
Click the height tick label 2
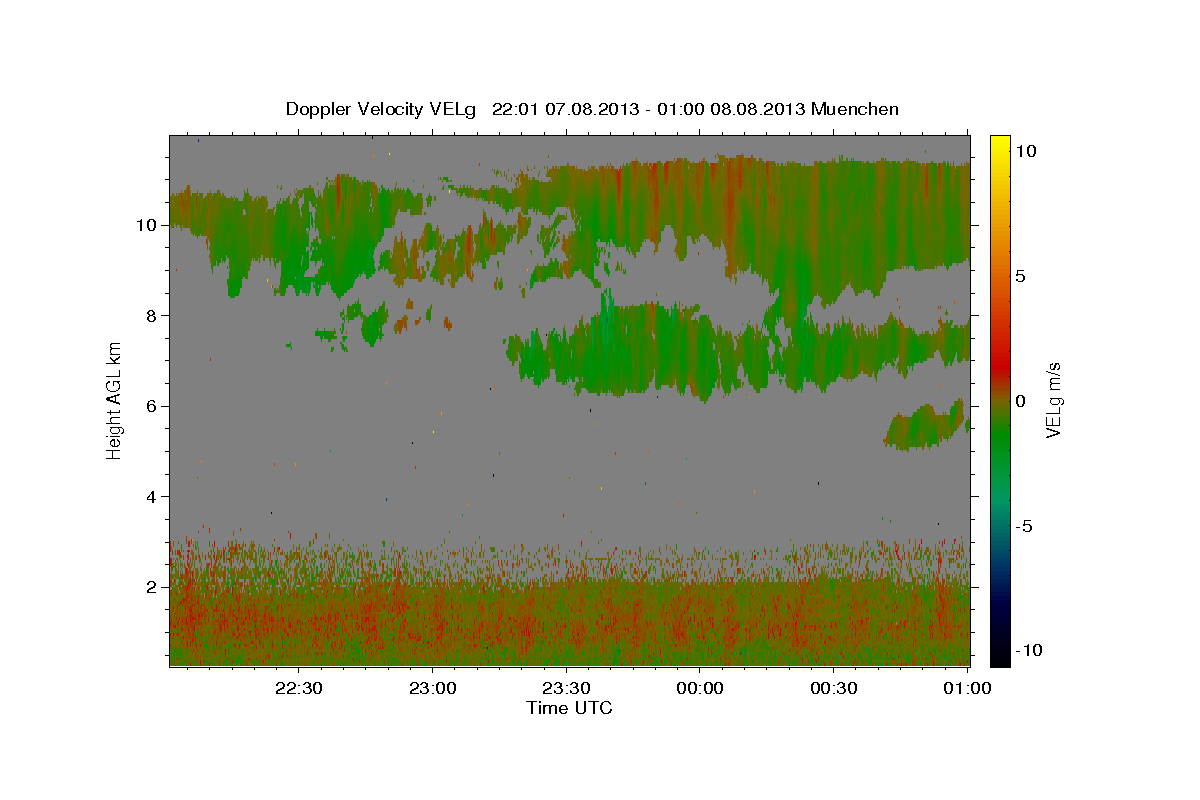click(152, 587)
